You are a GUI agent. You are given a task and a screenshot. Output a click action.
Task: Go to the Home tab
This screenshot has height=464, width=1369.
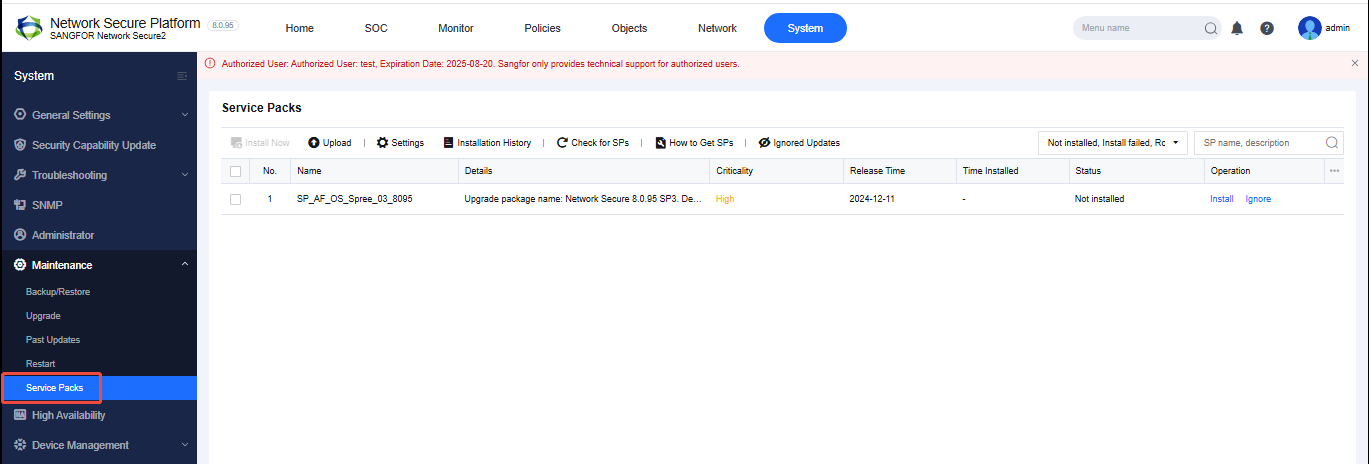coord(300,28)
